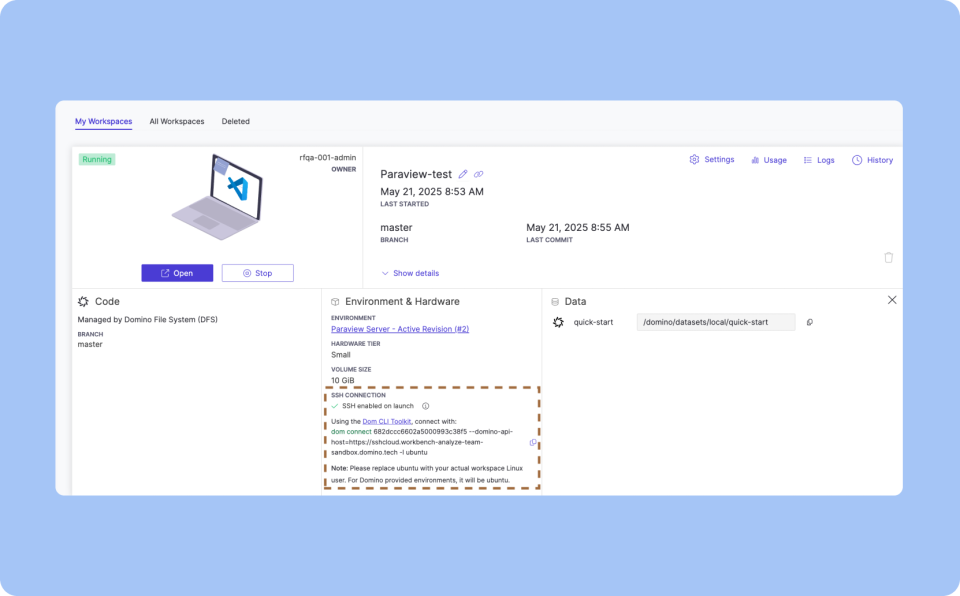Click the Open workspace button
Screen dimensions: 960x596
pyautogui.click(x=177, y=273)
